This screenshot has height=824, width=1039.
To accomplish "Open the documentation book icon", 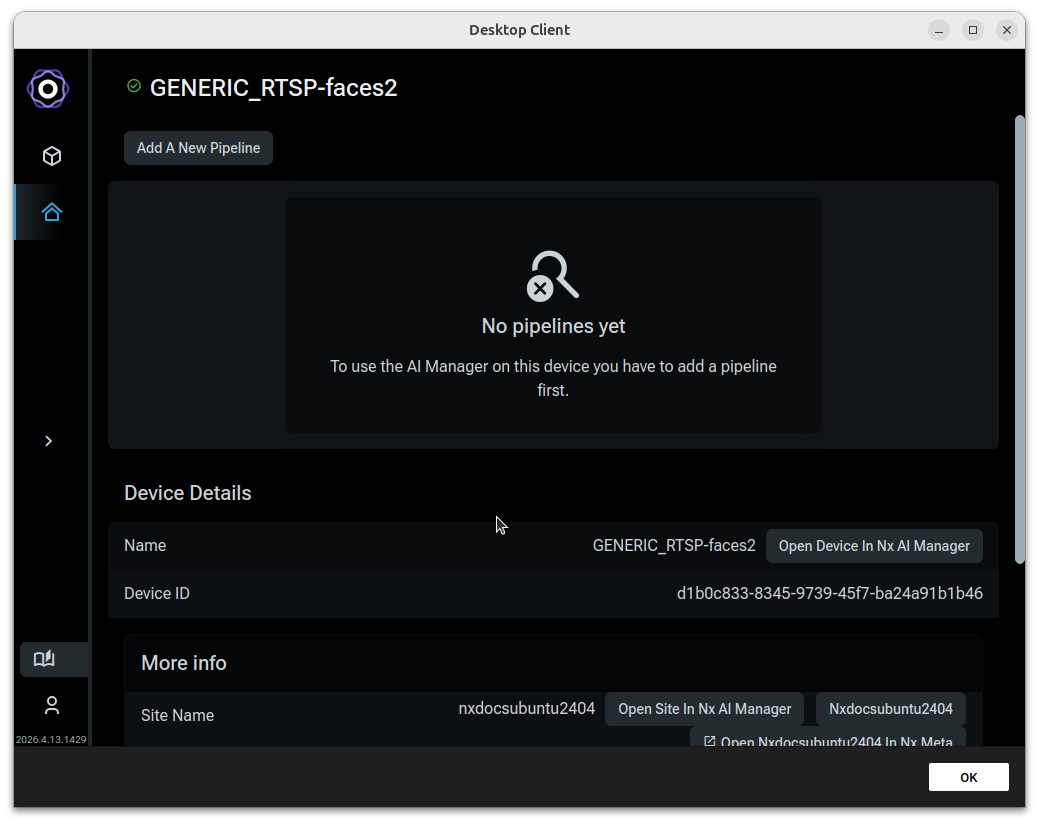I will pos(44,658).
